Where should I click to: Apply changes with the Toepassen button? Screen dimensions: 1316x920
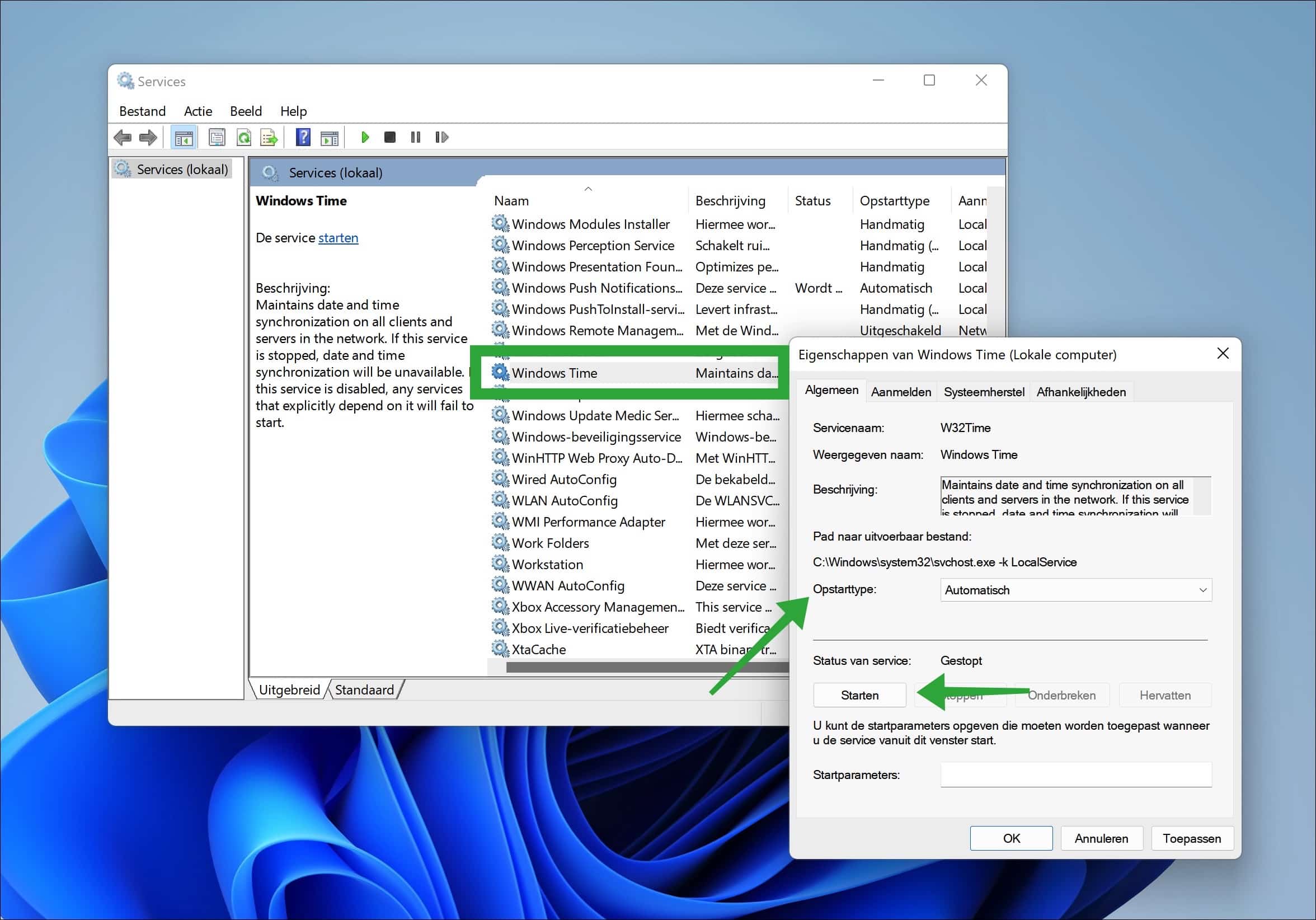[x=1192, y=838]
